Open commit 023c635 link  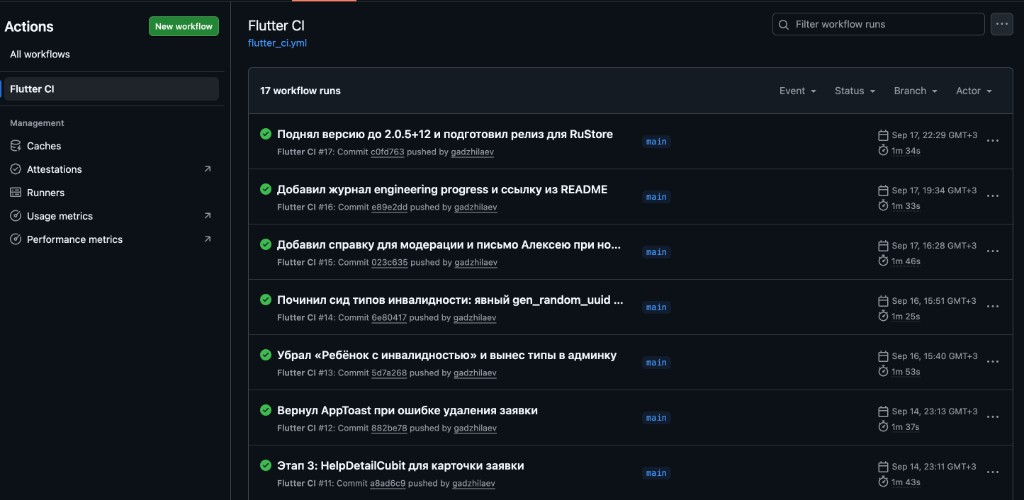(389, 262)
